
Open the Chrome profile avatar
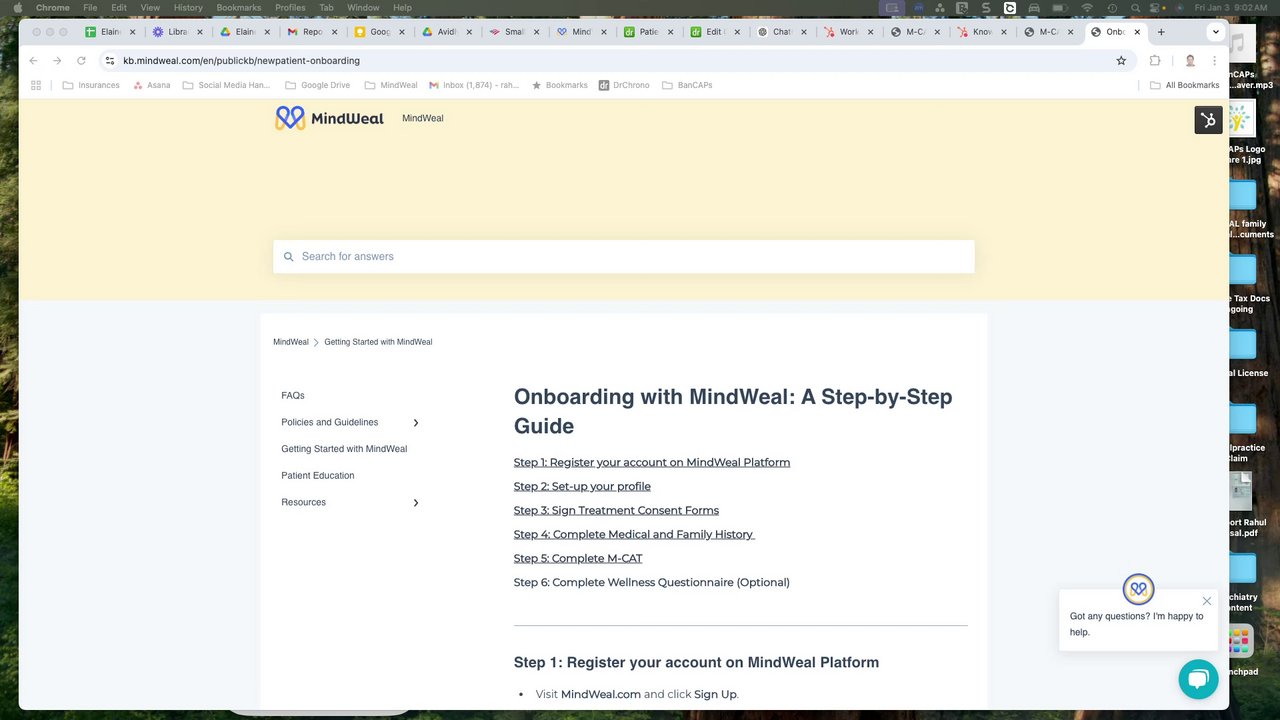coord(1190,61)
